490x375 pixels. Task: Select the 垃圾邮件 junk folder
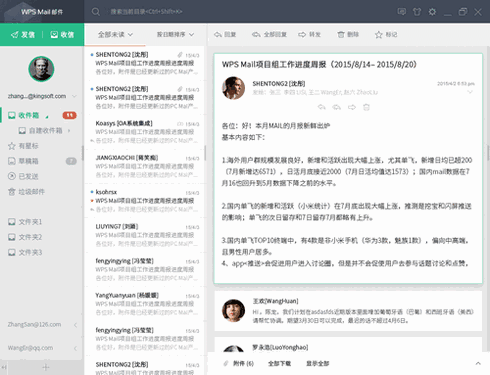pos(26,192)
